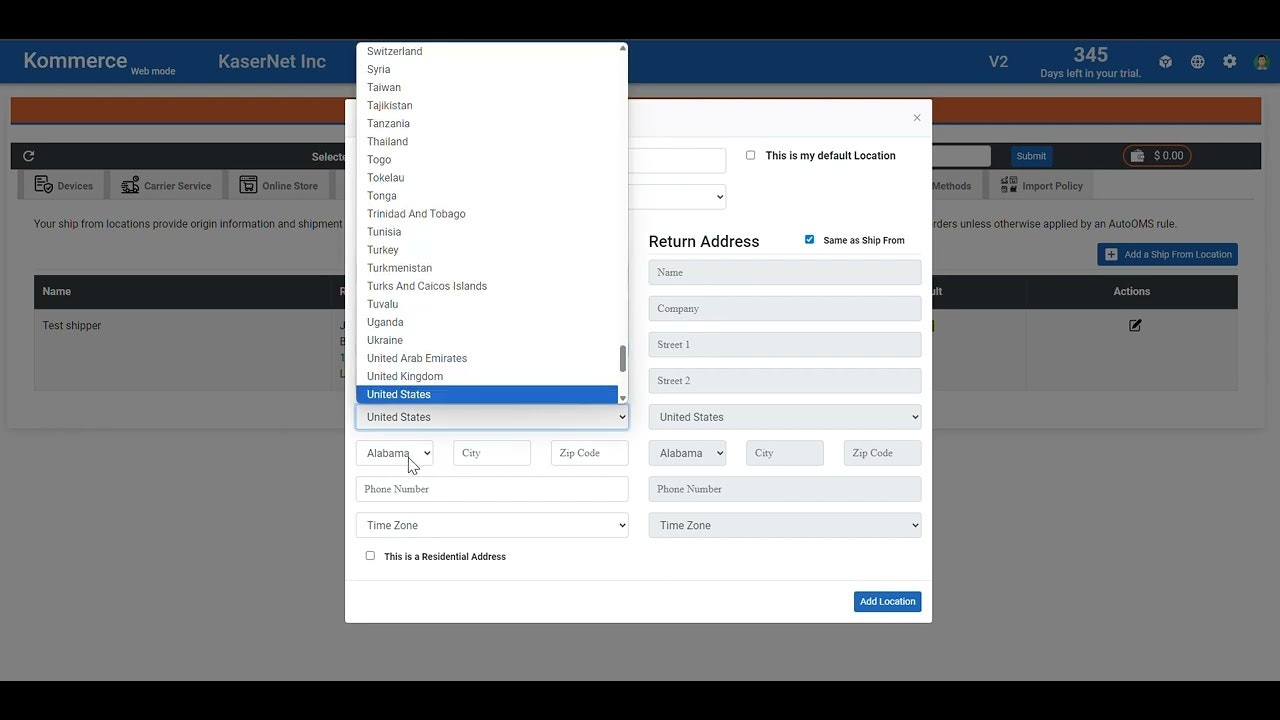
Task: Click the country list scroll-down arrow
Action: (623, 398)
